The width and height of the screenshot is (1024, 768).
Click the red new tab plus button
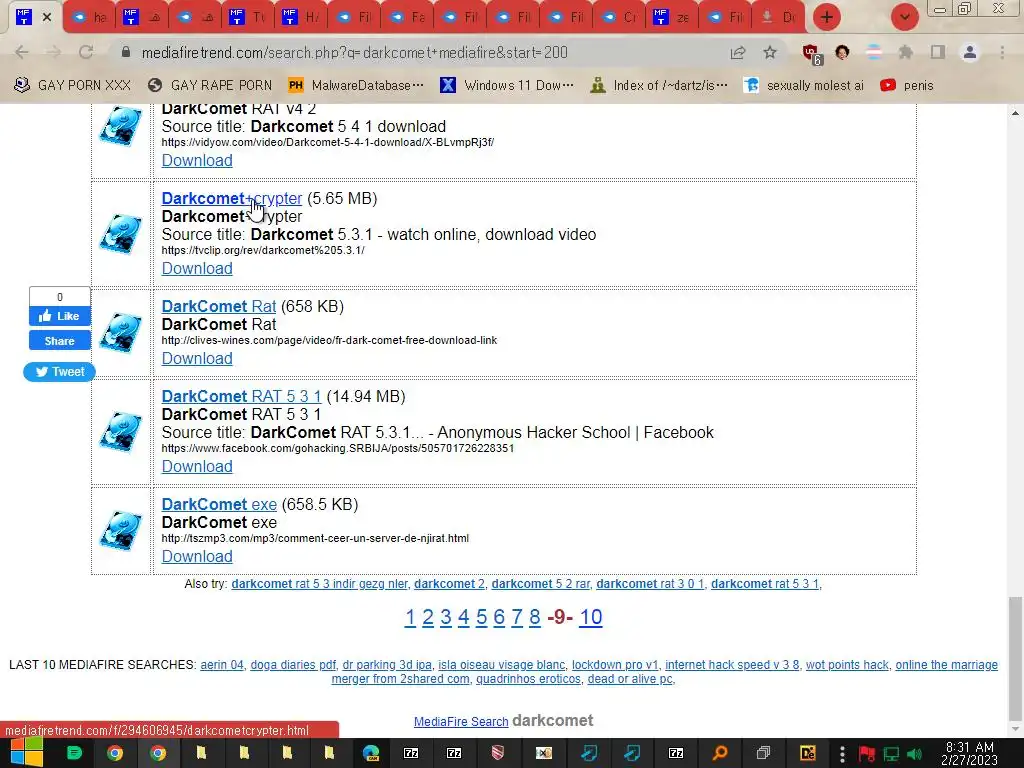coord(827,17)
